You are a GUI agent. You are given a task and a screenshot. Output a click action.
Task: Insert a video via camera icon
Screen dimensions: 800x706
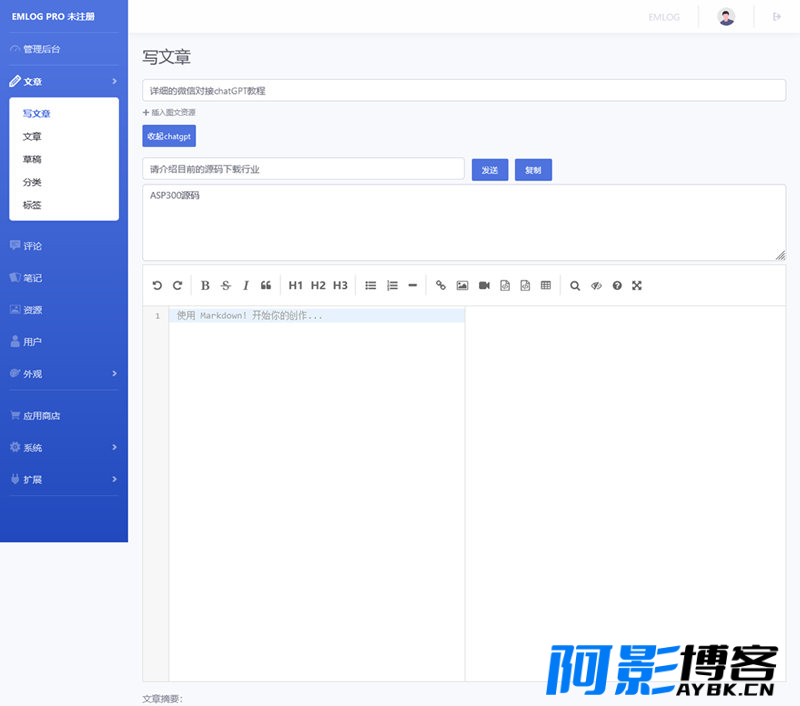point(484,286)
